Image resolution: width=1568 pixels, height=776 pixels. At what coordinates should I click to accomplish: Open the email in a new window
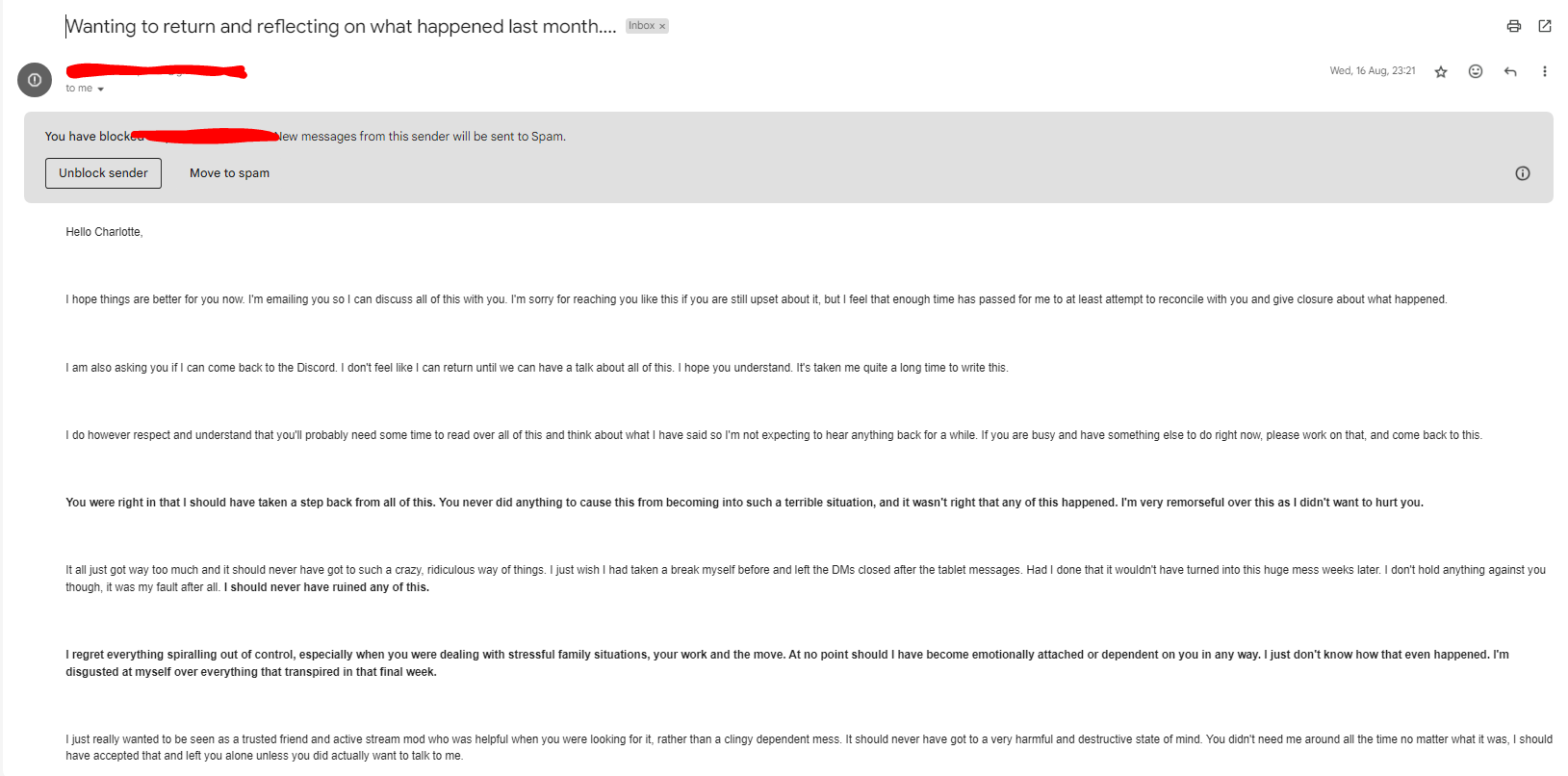(x=1545, y=26)
